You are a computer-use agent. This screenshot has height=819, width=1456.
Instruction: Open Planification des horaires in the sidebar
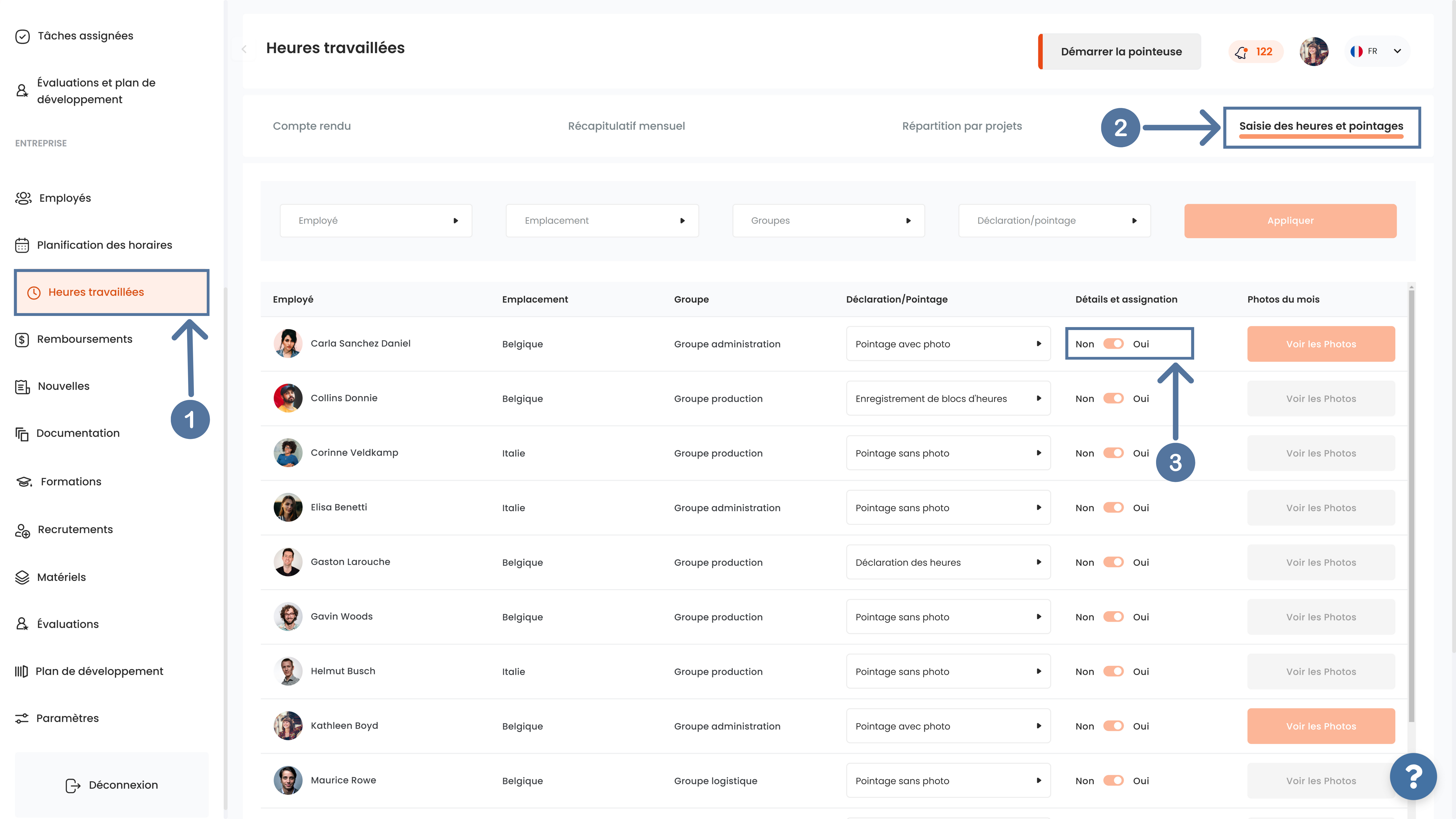94,245
